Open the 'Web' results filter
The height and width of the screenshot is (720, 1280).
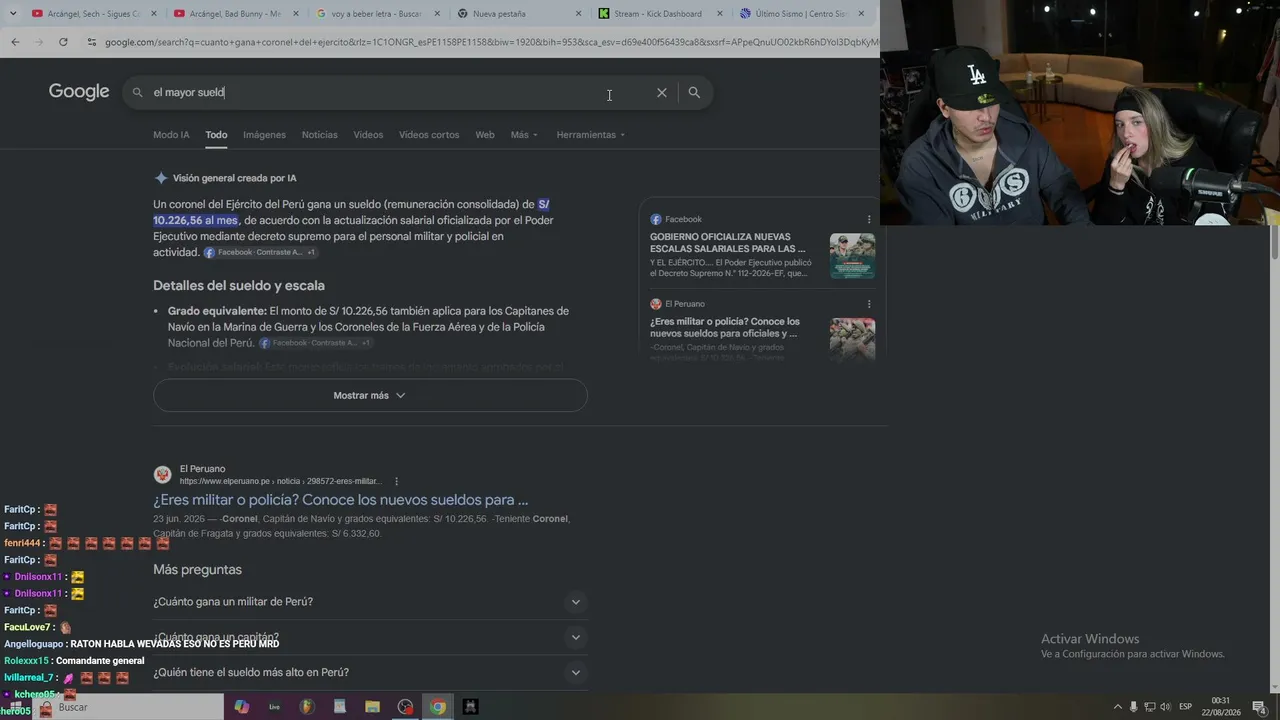pos(485,135)
